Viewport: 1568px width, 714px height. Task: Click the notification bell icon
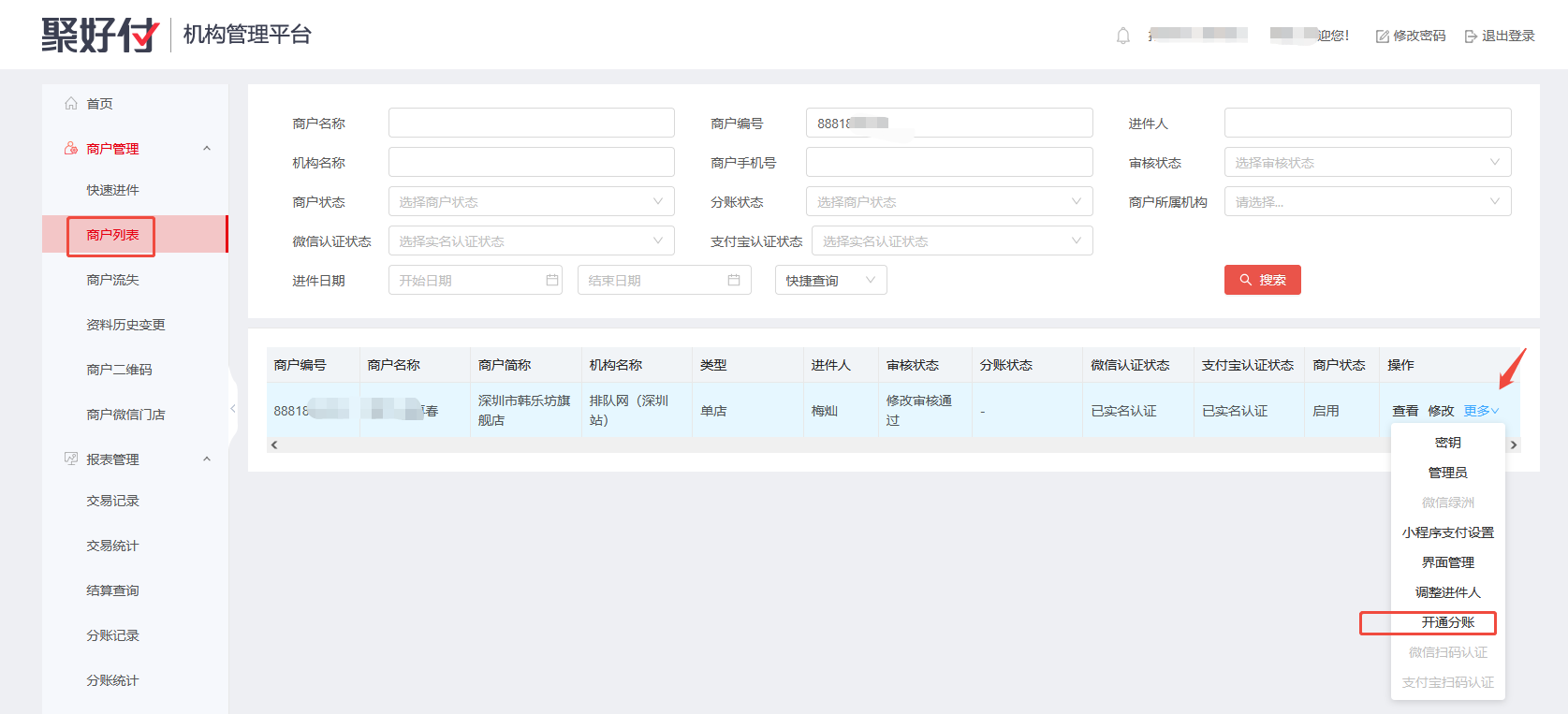point(1122,36)
